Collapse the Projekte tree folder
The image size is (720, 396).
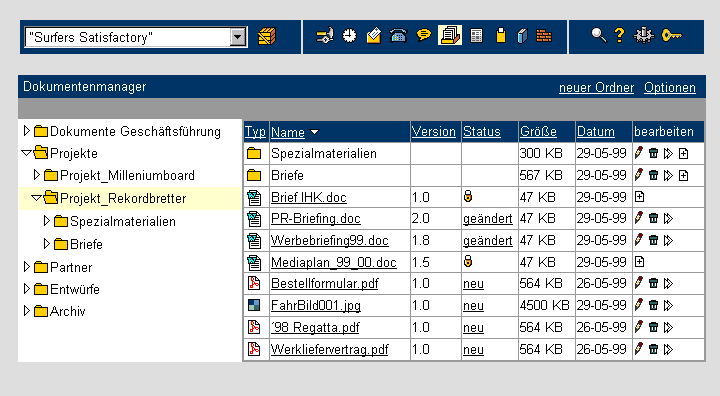pyautogui.click(x=27, y=153)
